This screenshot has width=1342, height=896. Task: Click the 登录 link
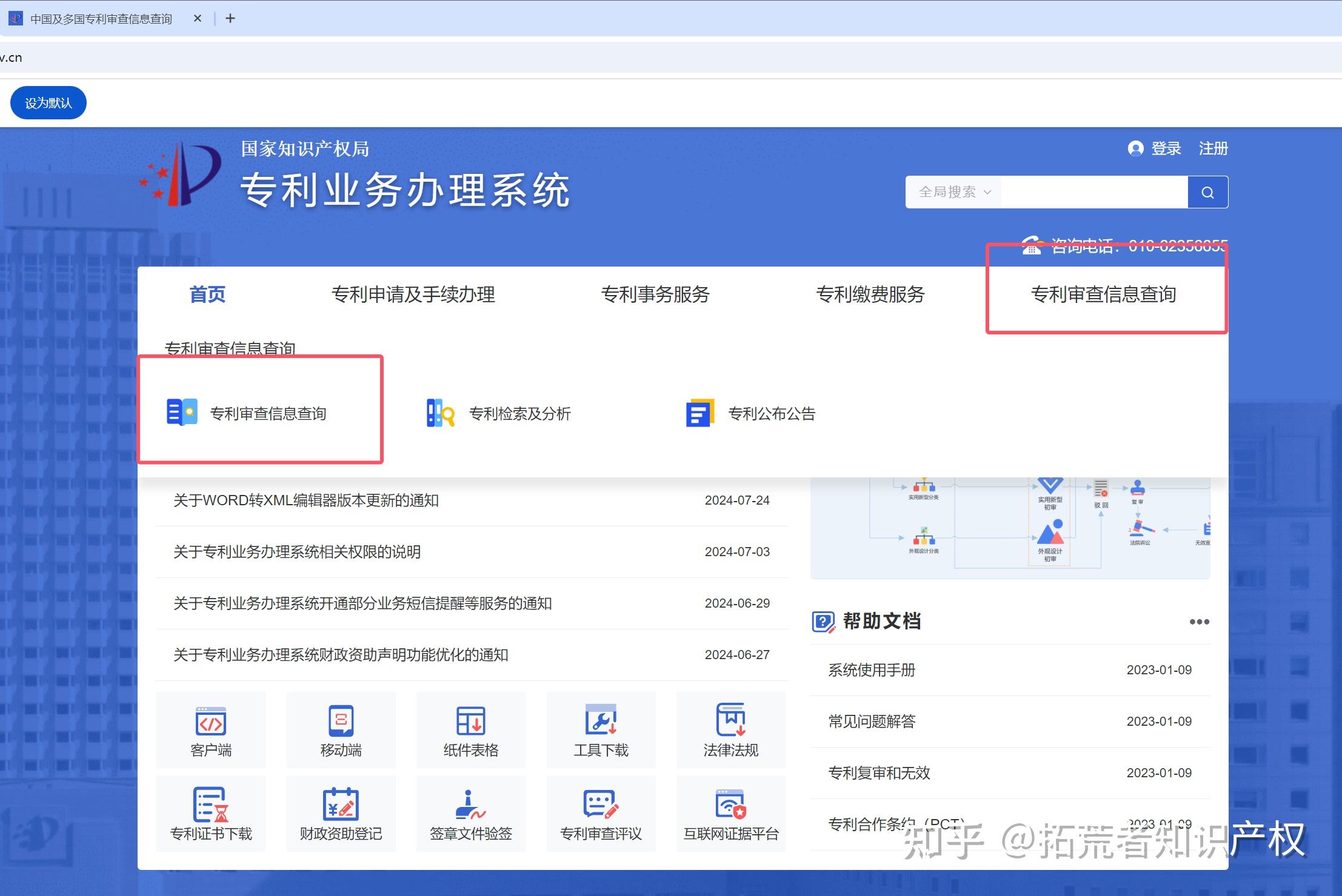[x=1166, y=148]
